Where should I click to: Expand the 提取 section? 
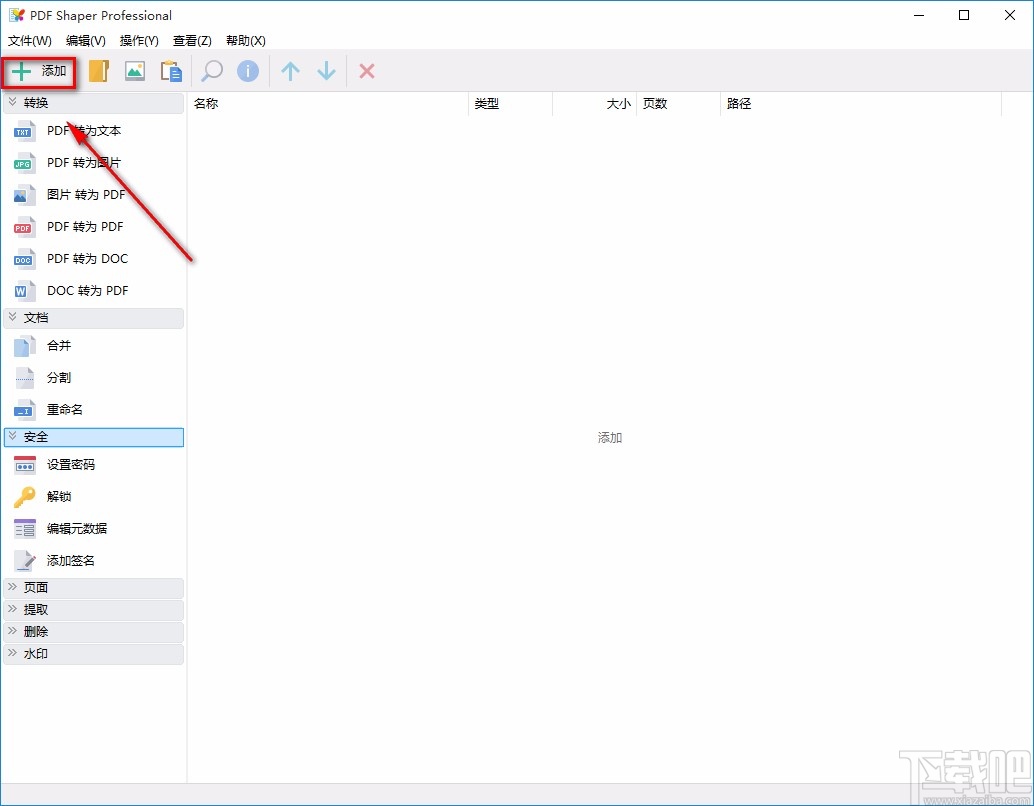coord(94,609)
